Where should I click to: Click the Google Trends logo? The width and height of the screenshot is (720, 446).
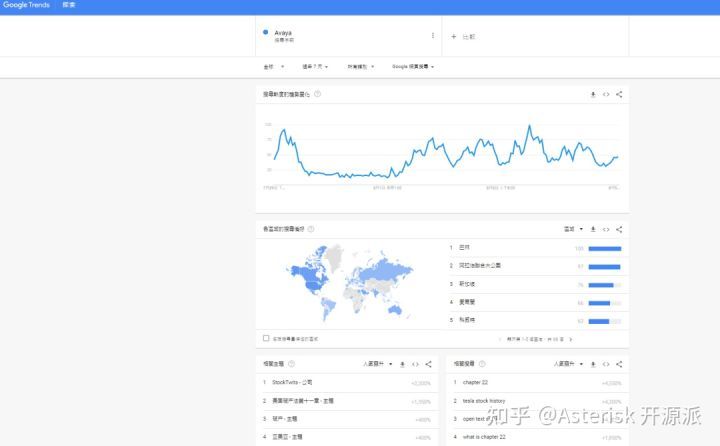pyautogui.click(x=27, y=6)
